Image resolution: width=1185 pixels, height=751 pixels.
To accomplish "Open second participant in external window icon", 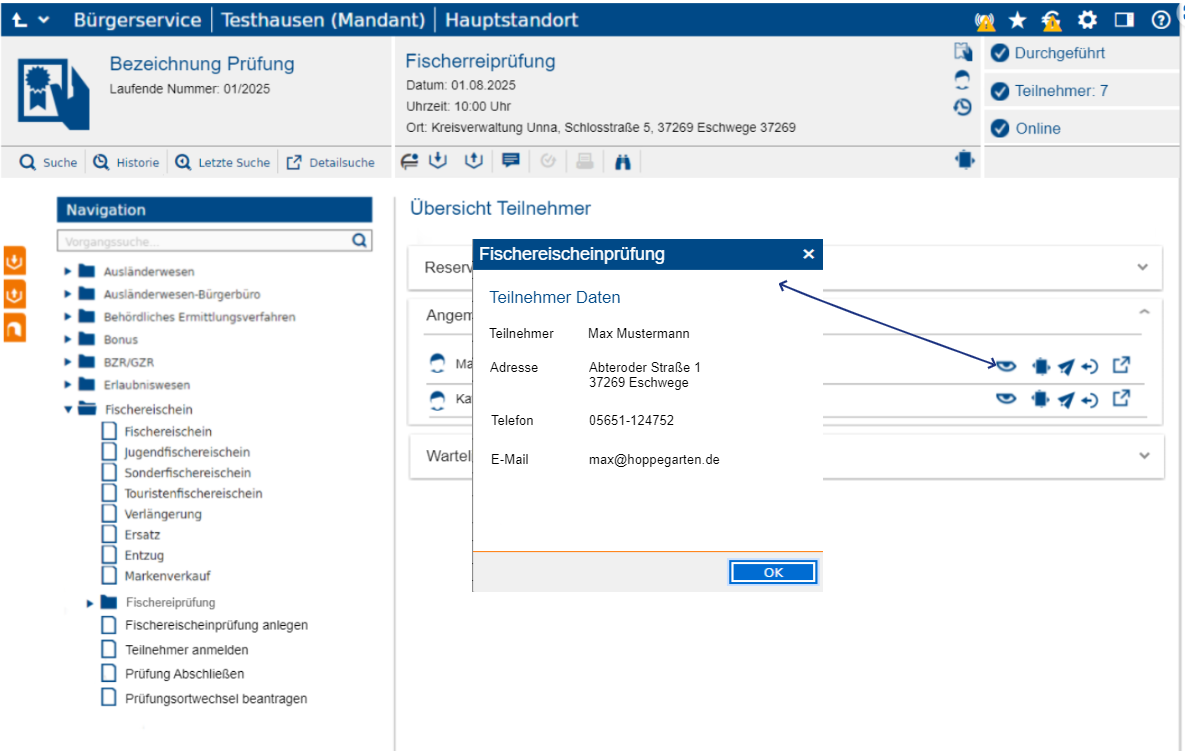I will (x=1122, y=400).
